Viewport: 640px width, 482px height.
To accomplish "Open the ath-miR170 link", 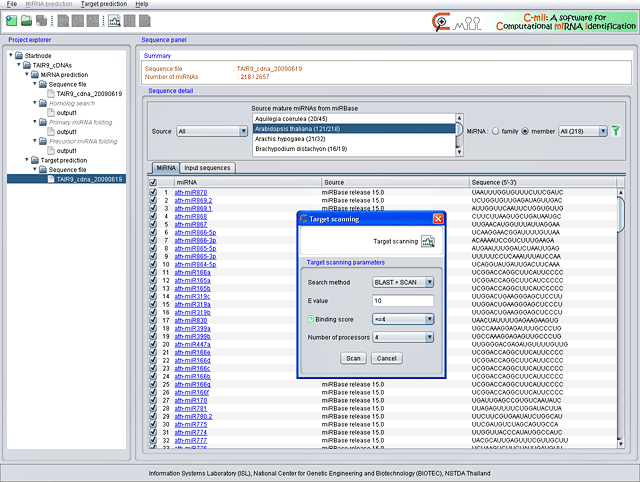I will 191,400.
